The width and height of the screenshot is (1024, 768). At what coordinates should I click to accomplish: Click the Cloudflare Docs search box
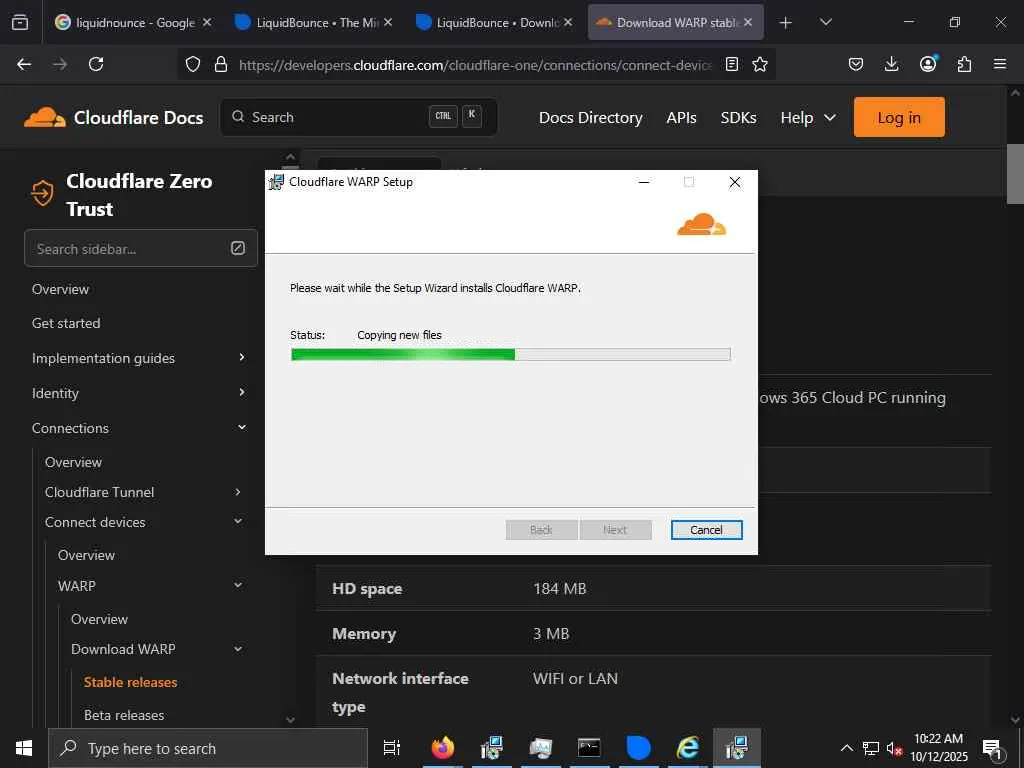358,117
